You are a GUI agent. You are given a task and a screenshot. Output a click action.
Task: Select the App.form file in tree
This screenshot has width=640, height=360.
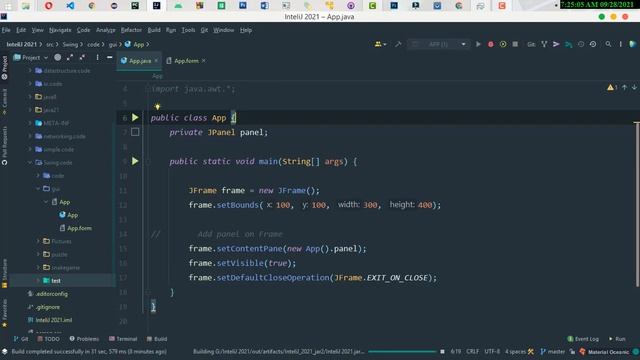pyautogui.click(x=76, y=228)
